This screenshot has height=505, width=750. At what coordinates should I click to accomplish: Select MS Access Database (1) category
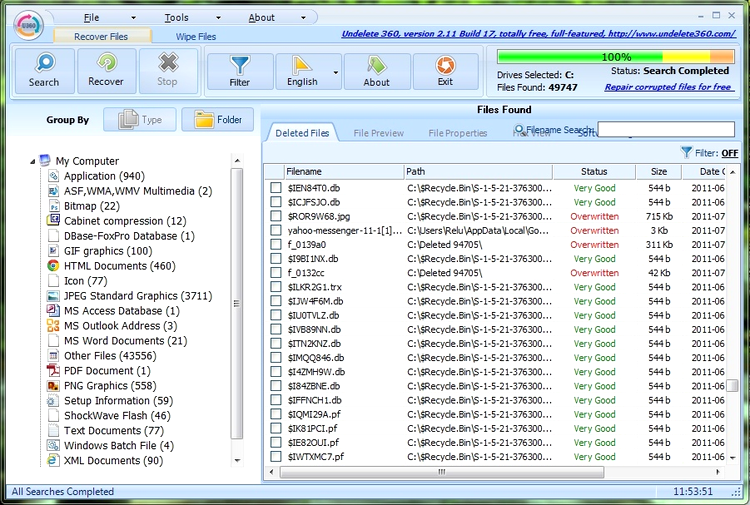(122, 311)
